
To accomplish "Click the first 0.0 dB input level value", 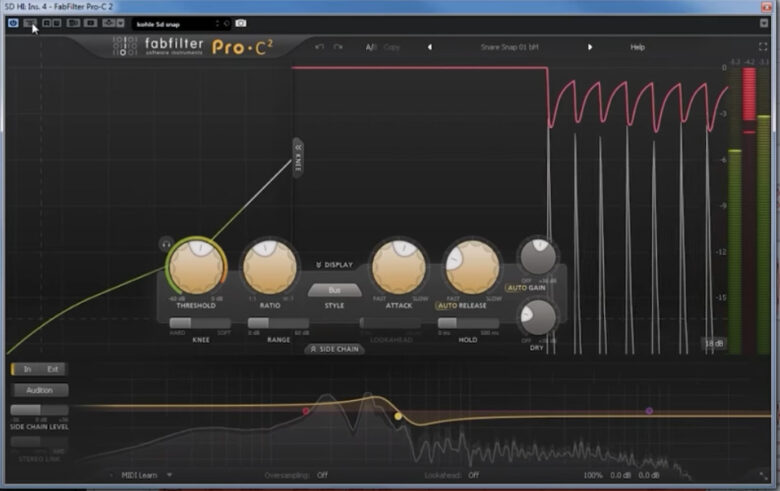I will pos(621,475).
